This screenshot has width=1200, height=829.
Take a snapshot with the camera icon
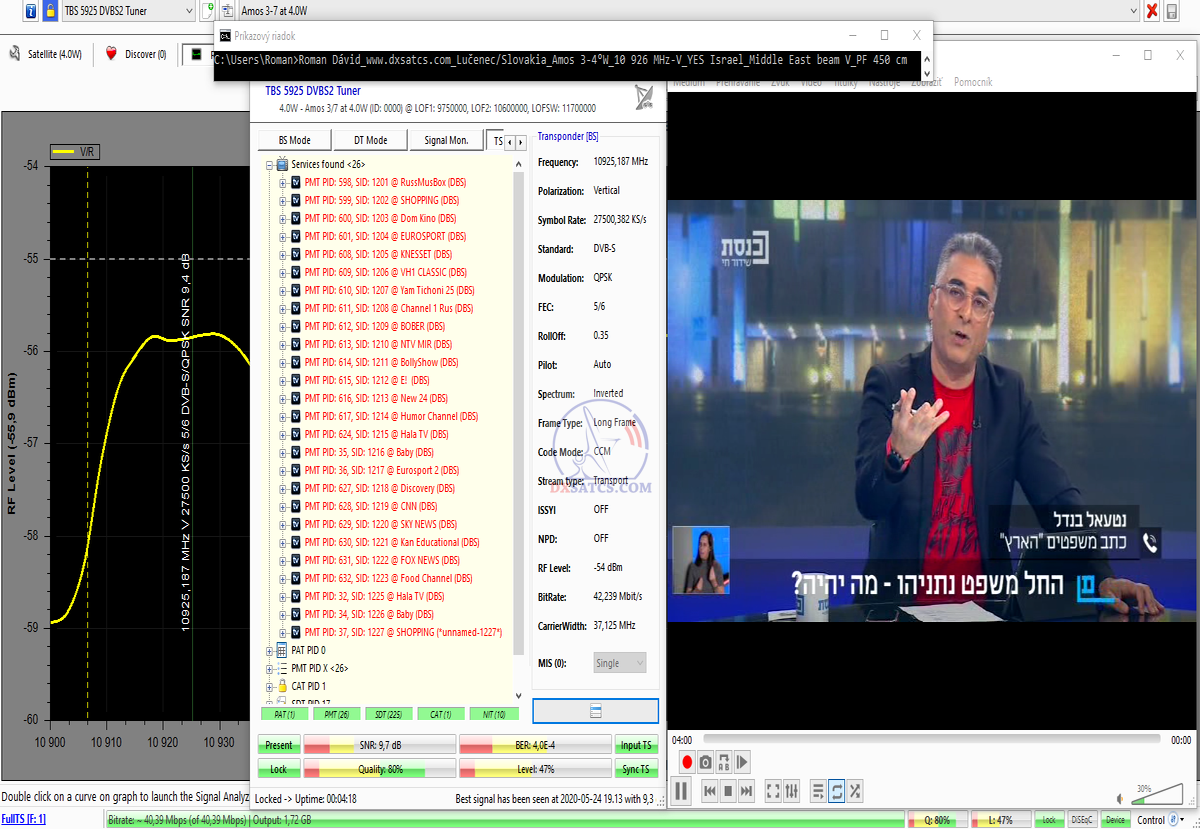[705, 762]
